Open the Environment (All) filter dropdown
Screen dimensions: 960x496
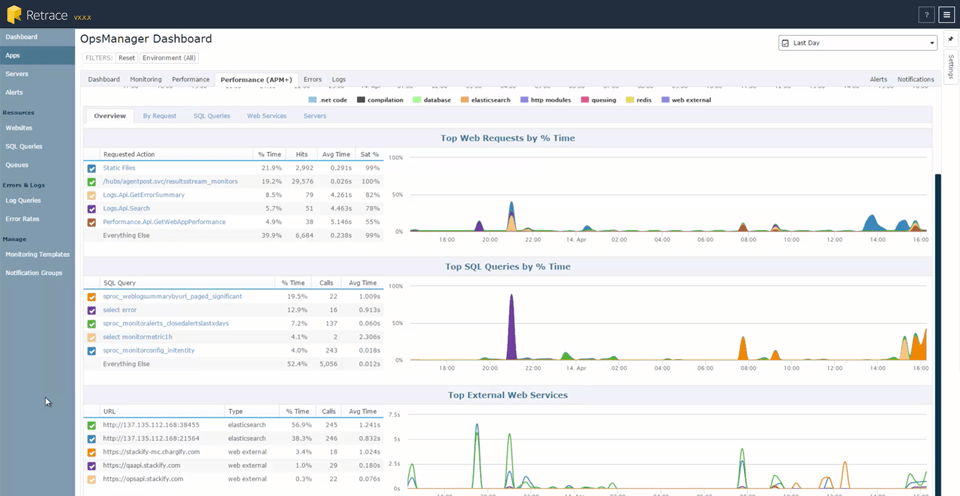pyautogui.click(x=169, y=58)
